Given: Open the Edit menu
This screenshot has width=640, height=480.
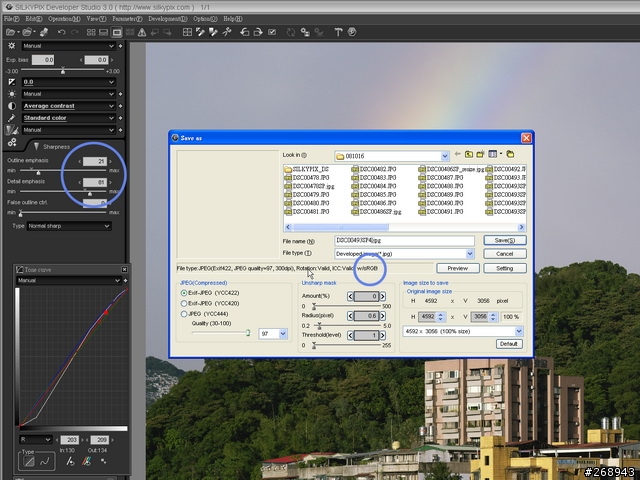Looking at the screenshot, I should pyautogui.click(x=33, y=19).
